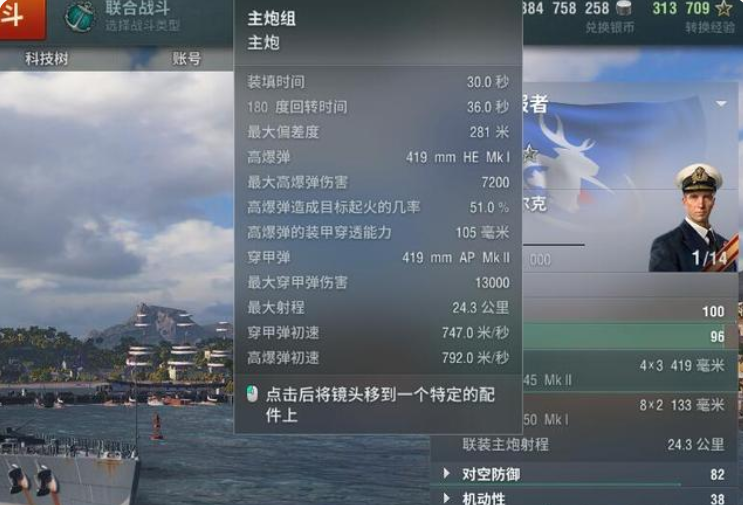
Task: Click the star experience icon
Action: (x=724, y=8)
